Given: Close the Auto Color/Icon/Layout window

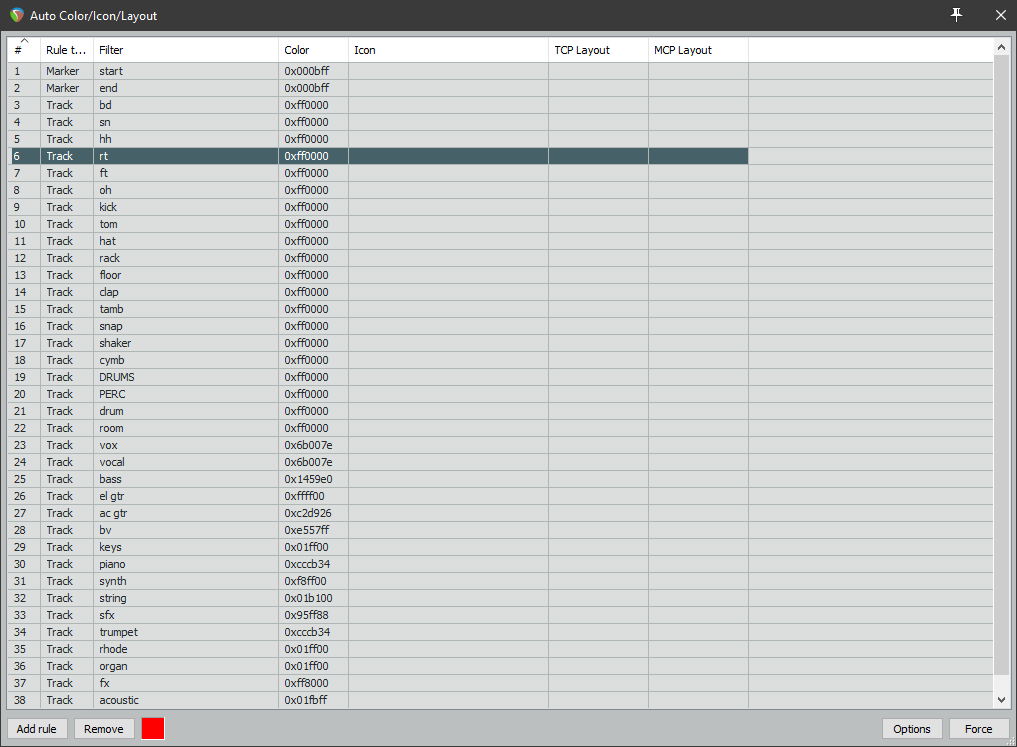Looking at the screenshot, I should (x=1000, y=15).
